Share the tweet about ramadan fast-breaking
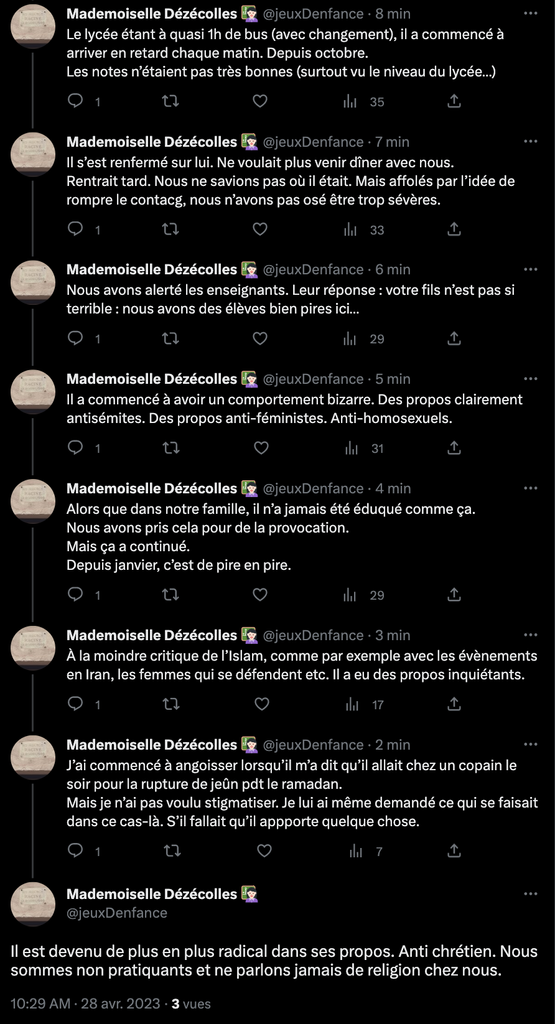Image resolution: width=555 pixels, height=1024 pixels. coord(455,850)
